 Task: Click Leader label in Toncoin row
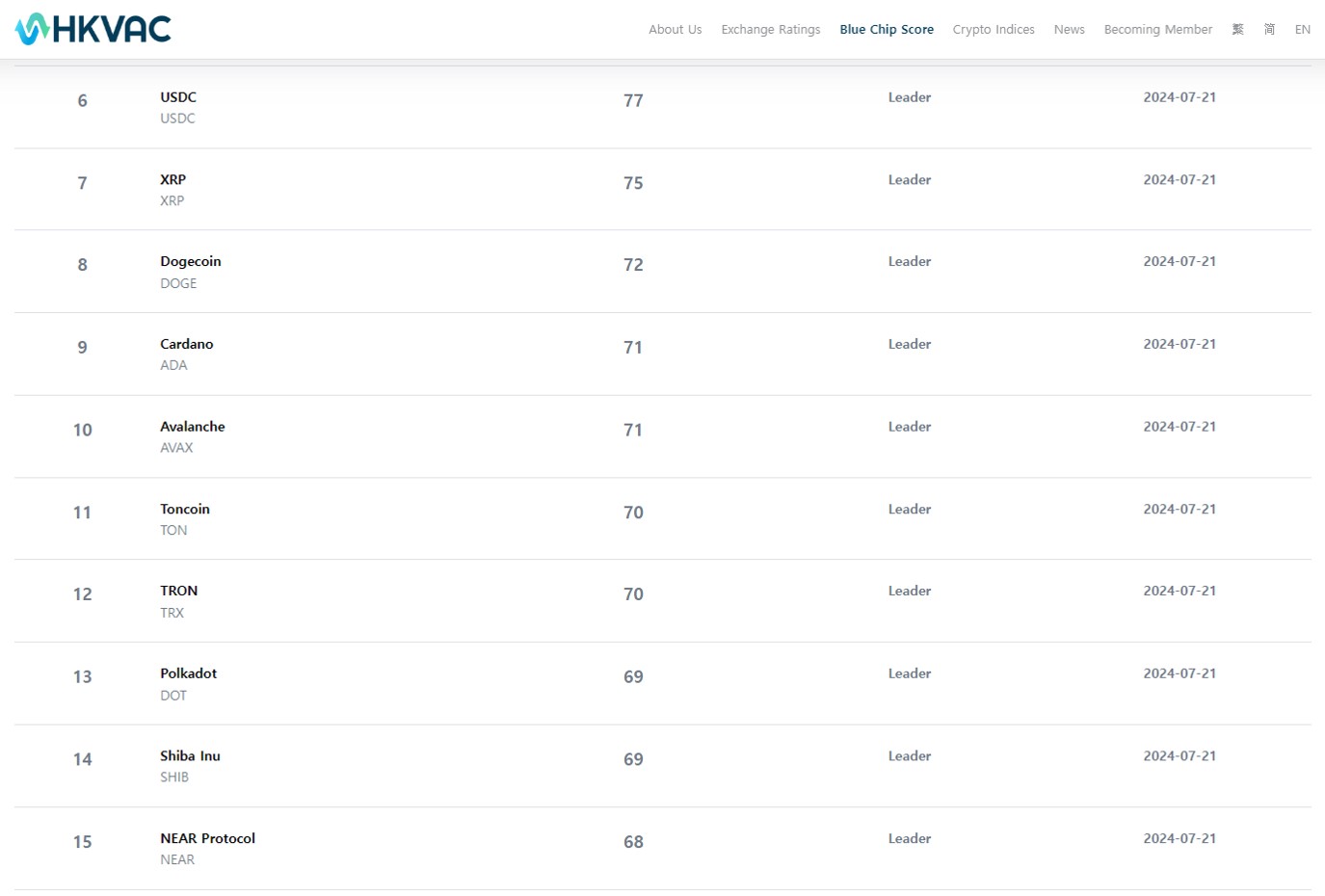910,510
